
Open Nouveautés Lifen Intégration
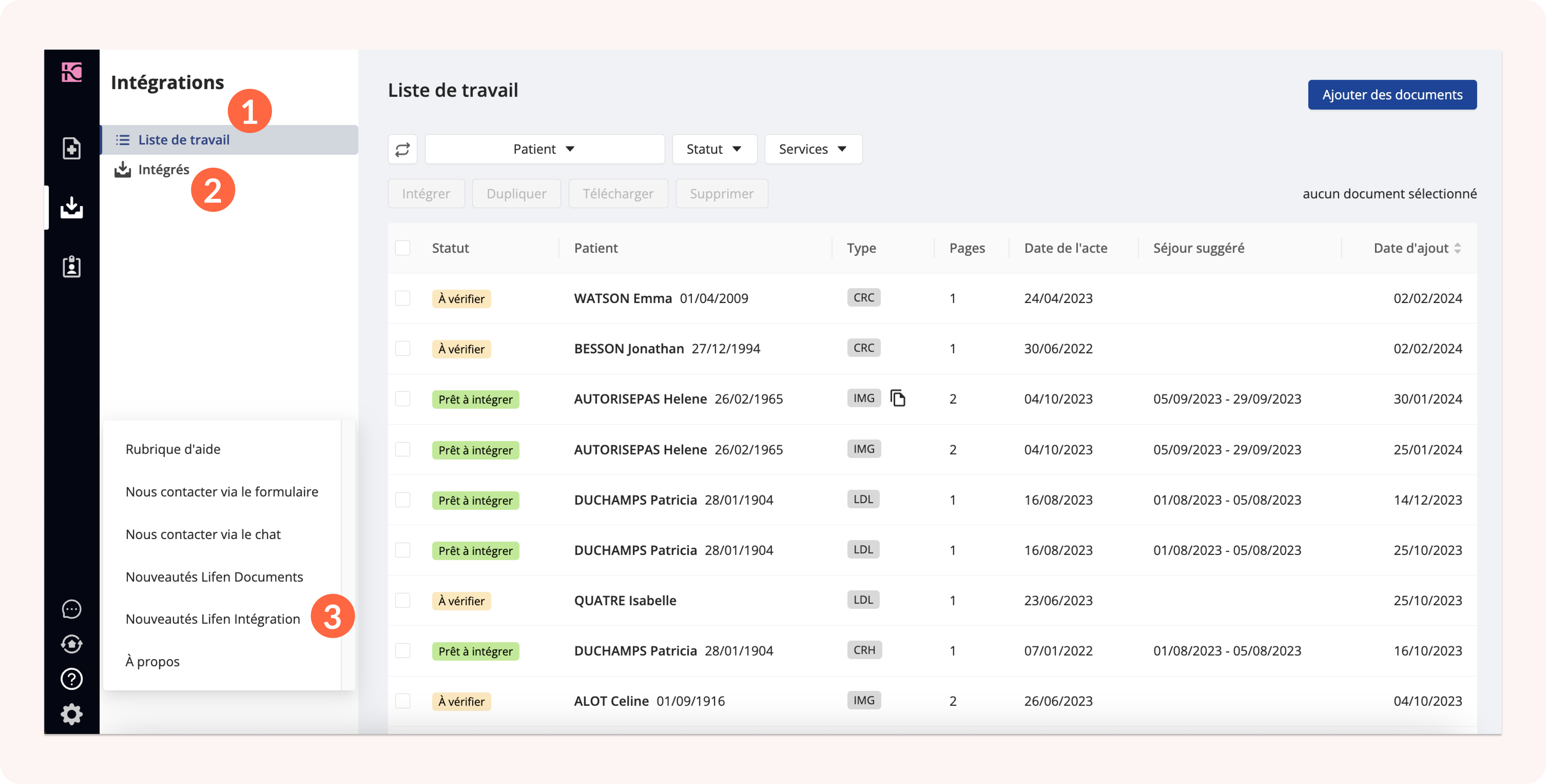212,619
